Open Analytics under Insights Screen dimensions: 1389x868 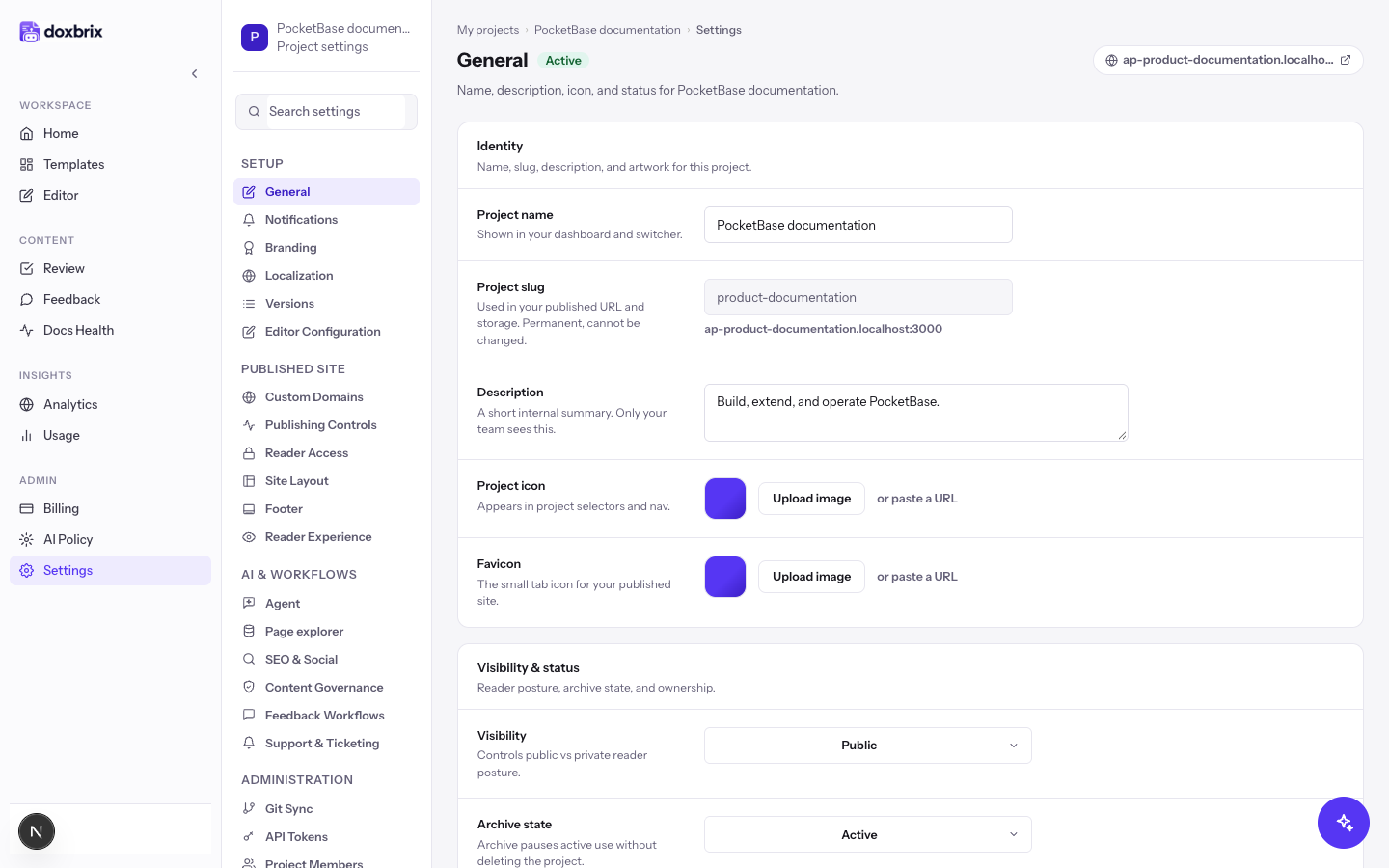[x=110, y=404]
